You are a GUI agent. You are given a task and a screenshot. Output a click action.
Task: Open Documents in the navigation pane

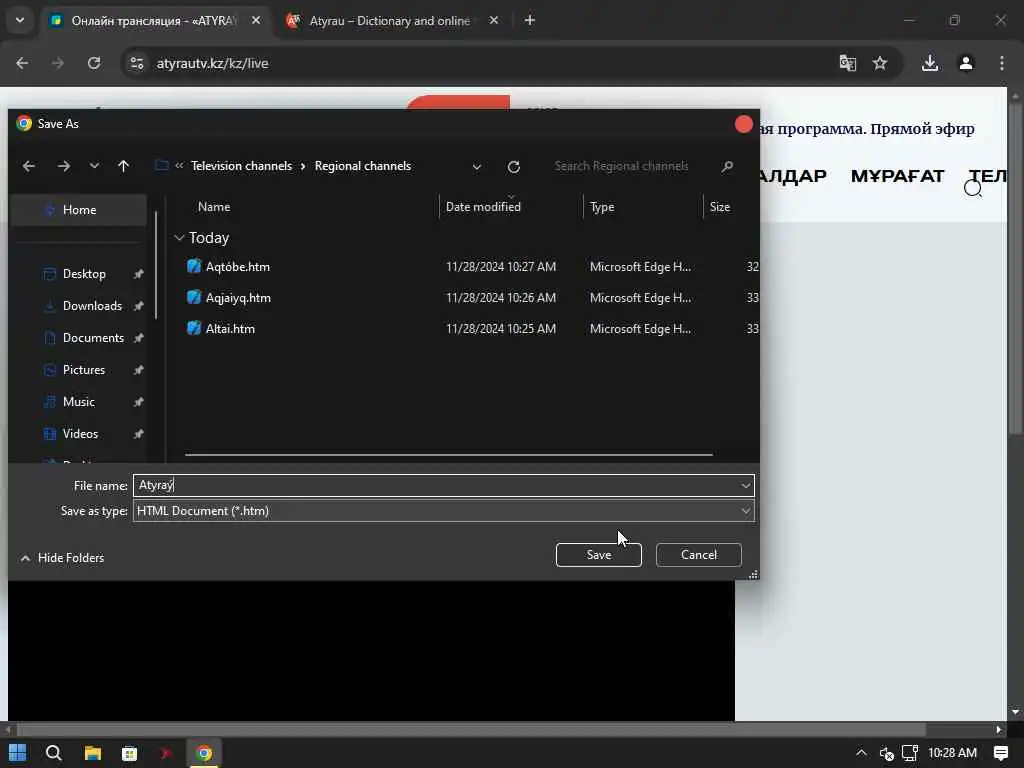coord(93,338)
